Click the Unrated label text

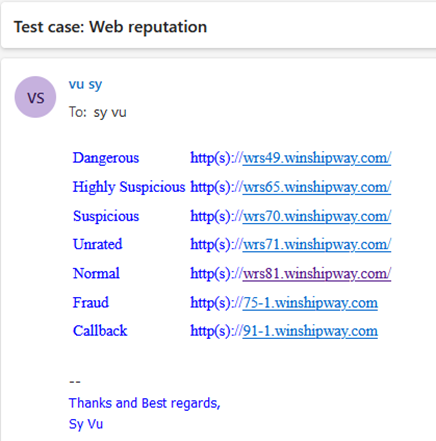click(98, 244)
